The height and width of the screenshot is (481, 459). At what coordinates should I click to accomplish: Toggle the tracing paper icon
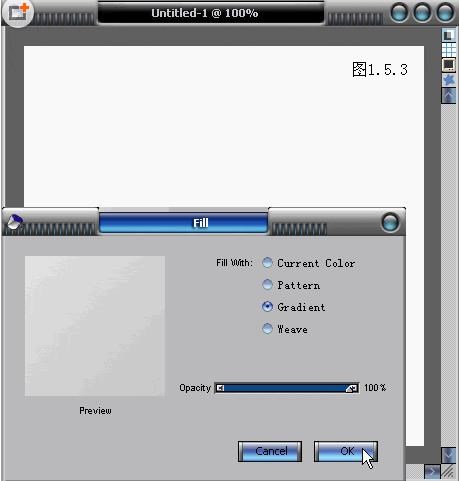(449, 35)
